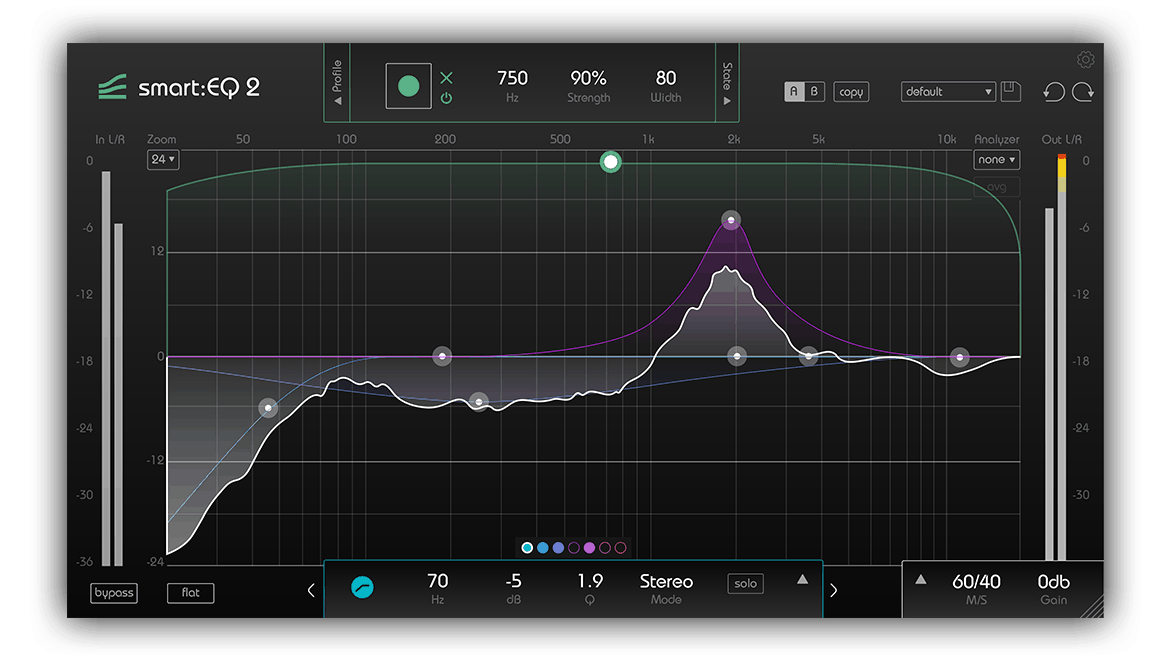Select the fourth hollow purple band dot

tap(574, 548)
